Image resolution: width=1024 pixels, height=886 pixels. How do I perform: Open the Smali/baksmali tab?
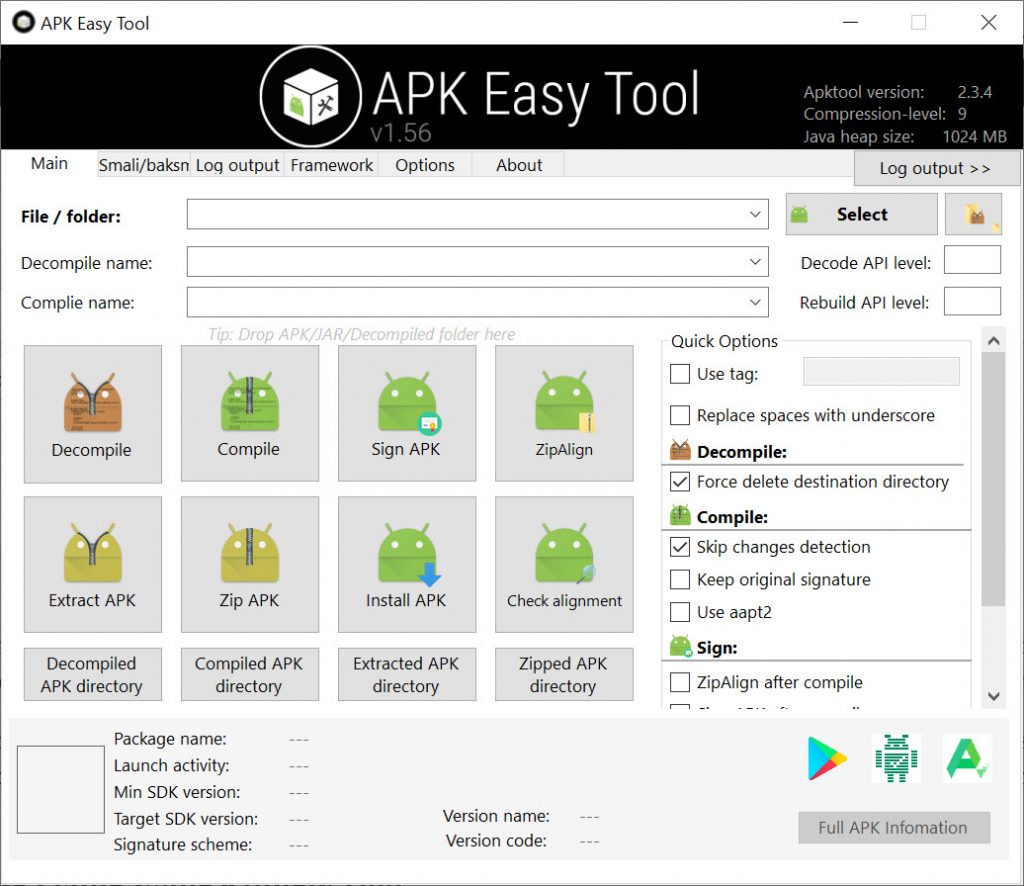[144, 165]
